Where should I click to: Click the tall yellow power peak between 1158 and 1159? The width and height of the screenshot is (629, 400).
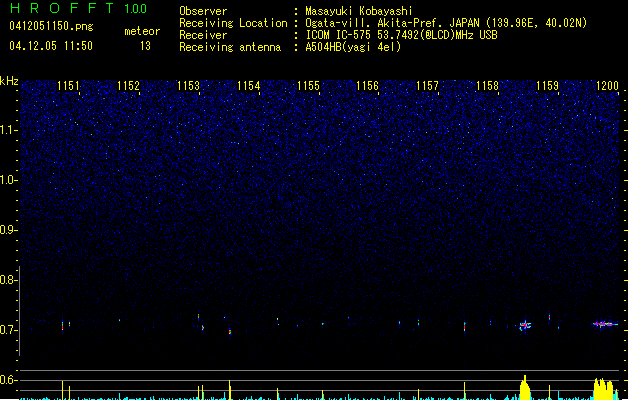525,388
